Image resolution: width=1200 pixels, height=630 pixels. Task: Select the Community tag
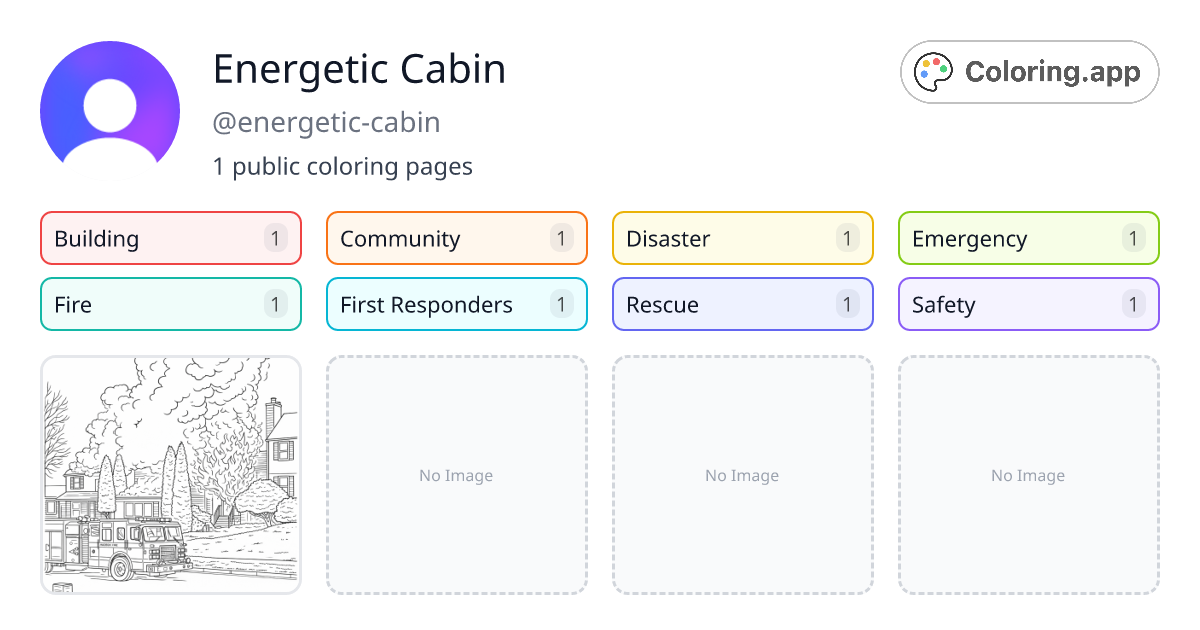pos(457,238)
